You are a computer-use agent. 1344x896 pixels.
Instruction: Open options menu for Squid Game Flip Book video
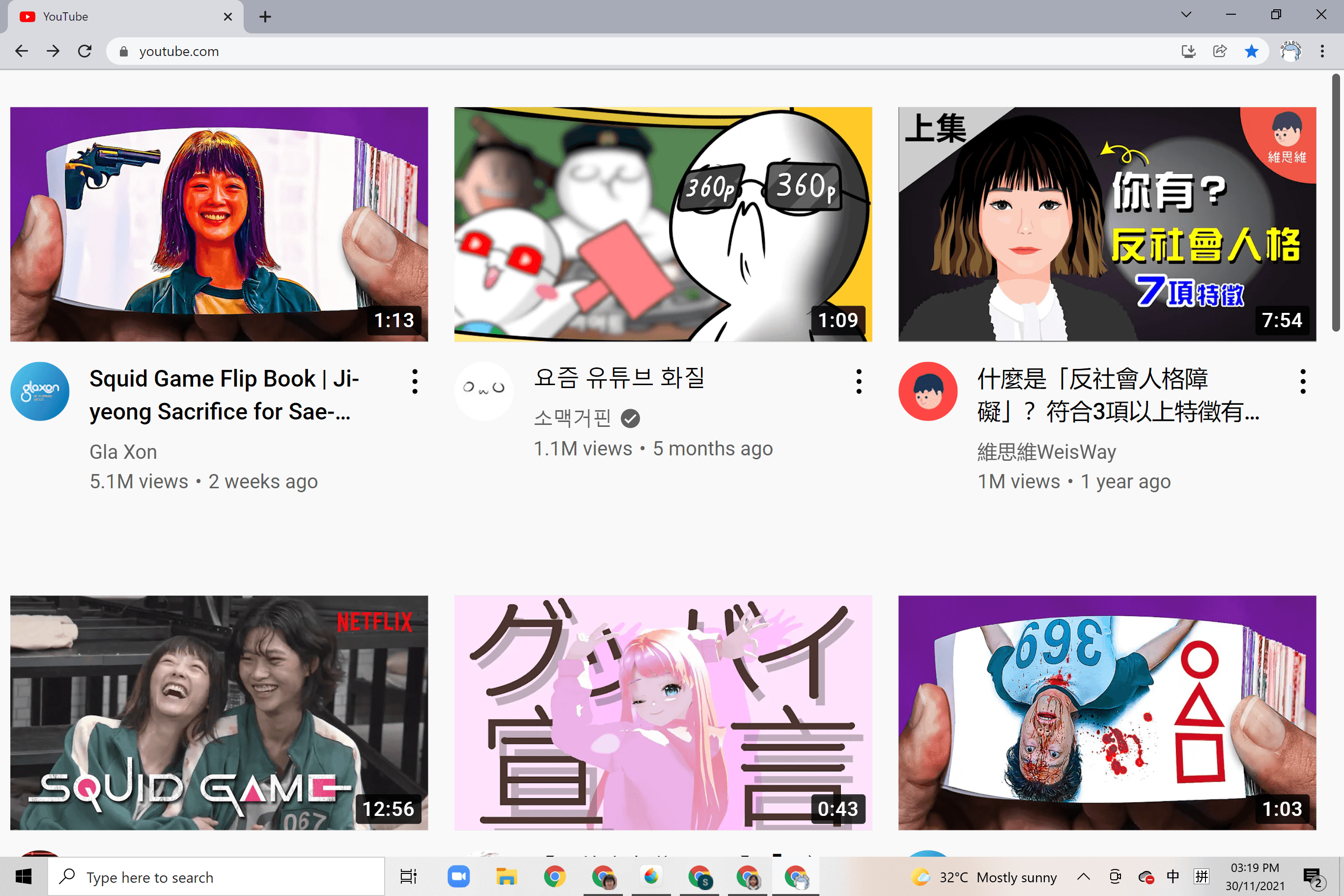[415, 381]
